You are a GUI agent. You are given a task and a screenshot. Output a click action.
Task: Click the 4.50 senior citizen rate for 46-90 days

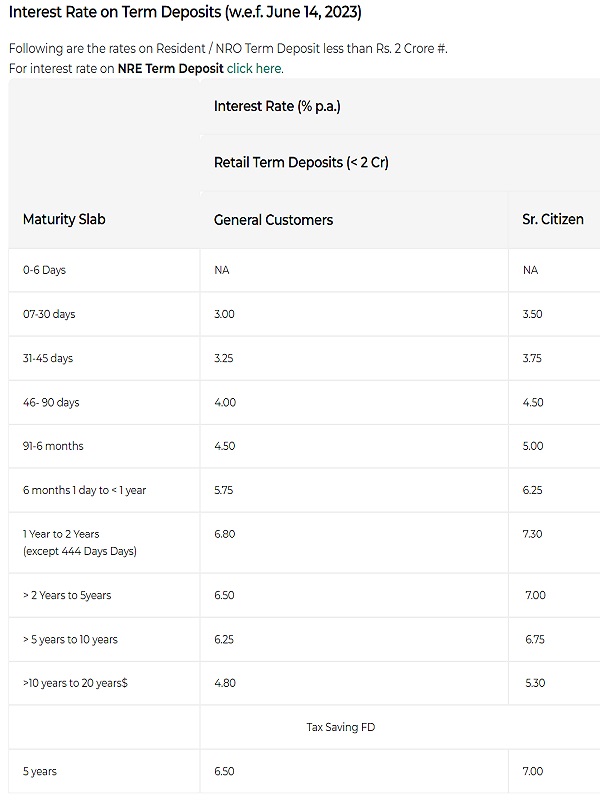533,402
